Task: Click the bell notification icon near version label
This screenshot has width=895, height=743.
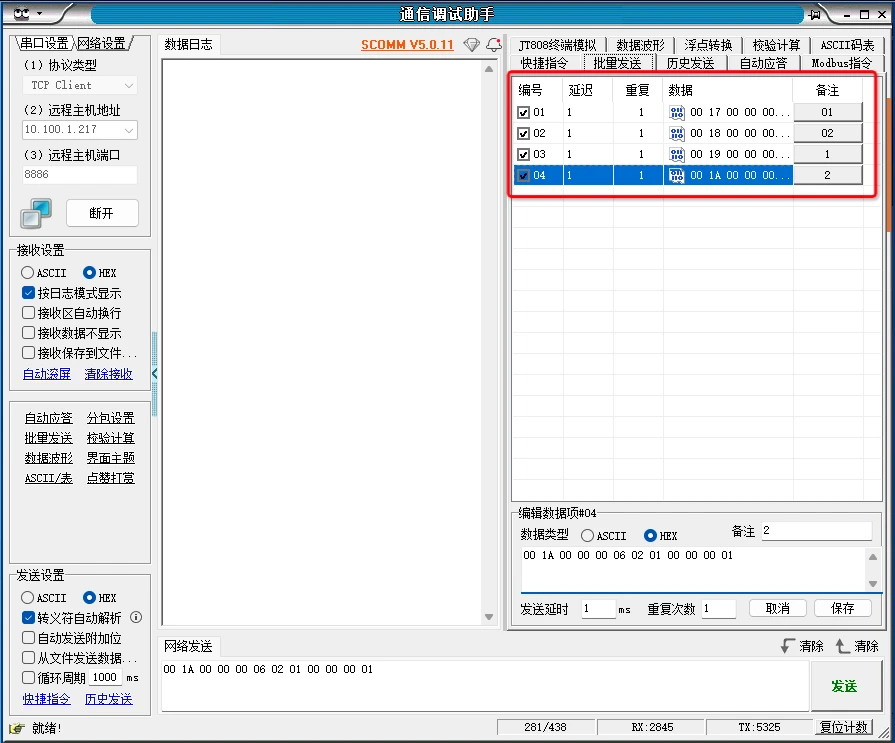Action: 494,45
